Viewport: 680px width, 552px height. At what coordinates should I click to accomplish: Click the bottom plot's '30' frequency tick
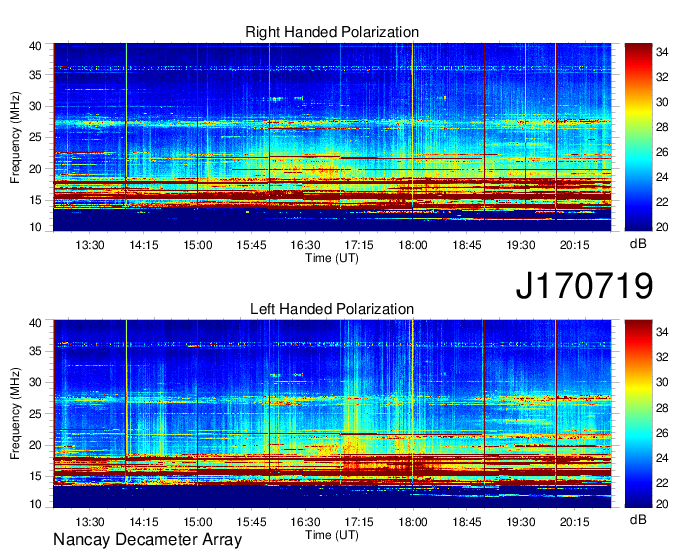pyautogui.click(x=35, y=382)
